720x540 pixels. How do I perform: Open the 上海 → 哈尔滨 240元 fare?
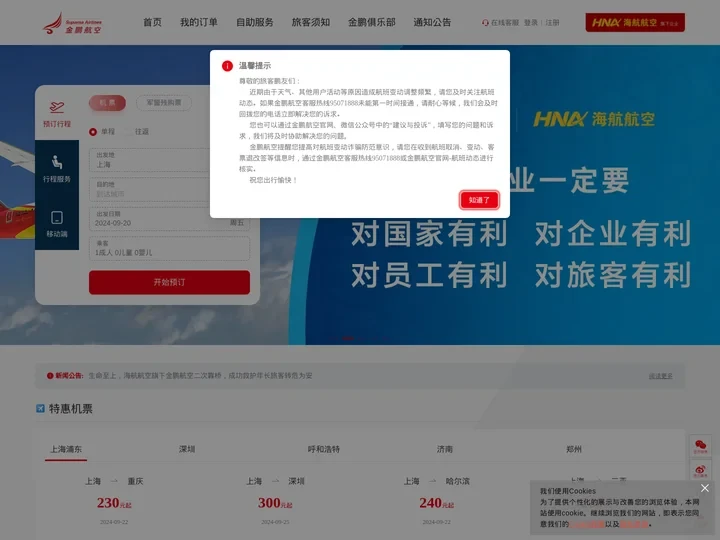coord(436,501)
